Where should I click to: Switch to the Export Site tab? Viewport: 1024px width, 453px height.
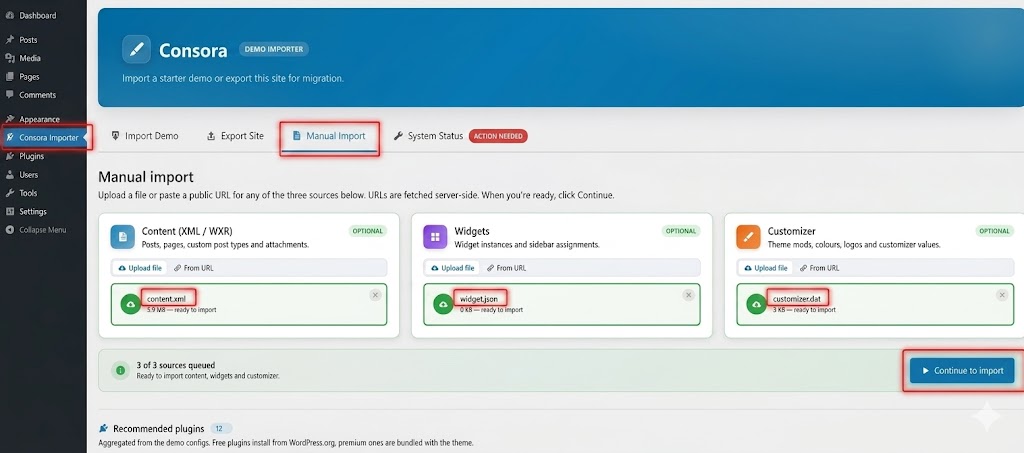[235, 136]
